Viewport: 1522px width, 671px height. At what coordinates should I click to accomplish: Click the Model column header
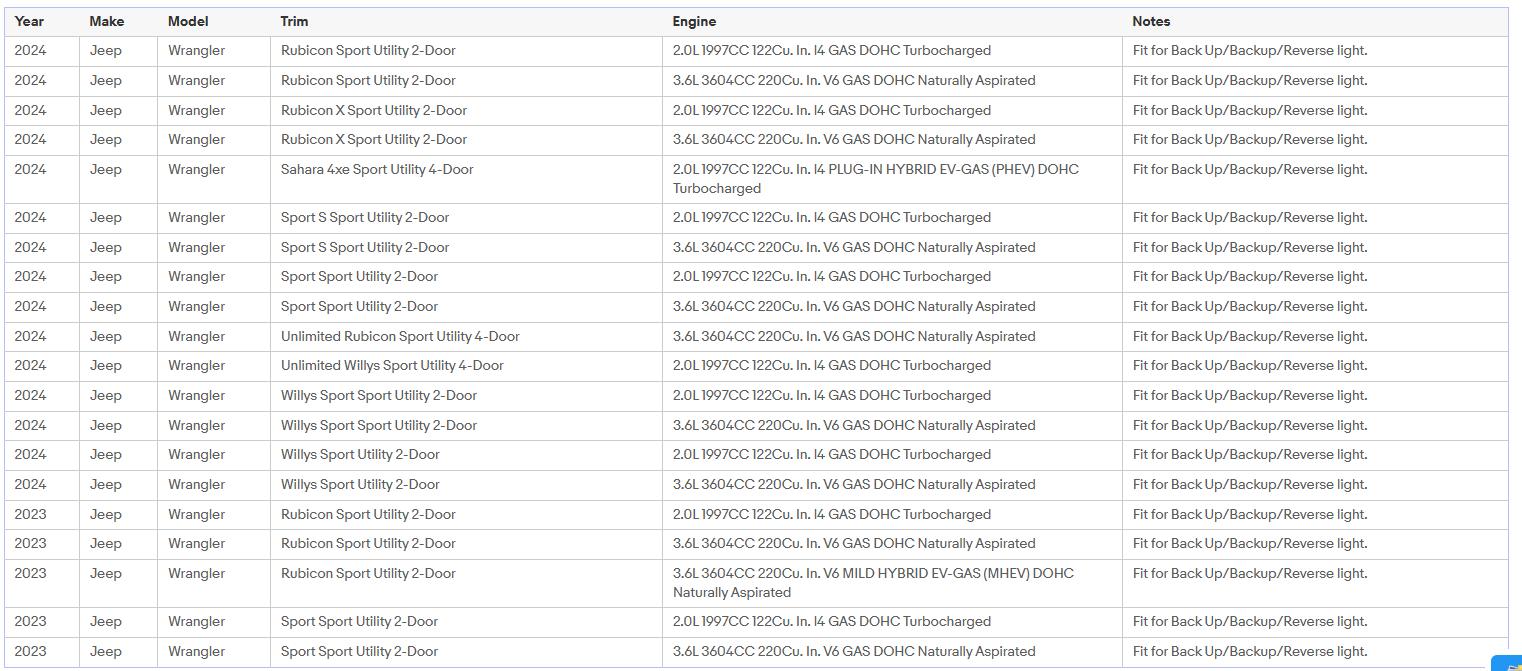click(x=188, y=21)
